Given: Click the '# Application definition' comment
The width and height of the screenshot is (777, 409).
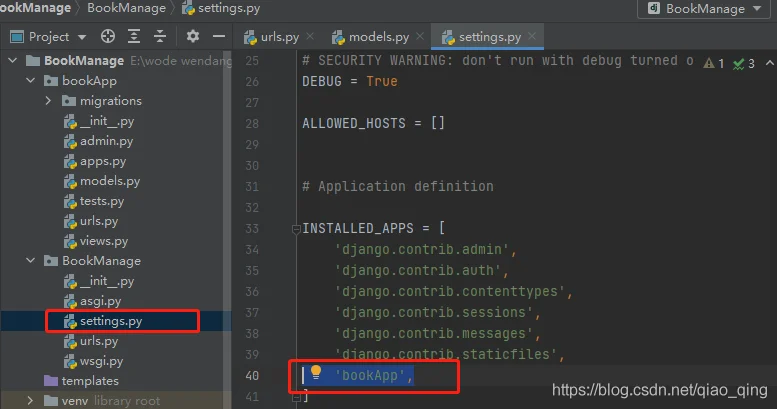Looking at the screenshot, I should pyautogui.click(x=398, y=186).
